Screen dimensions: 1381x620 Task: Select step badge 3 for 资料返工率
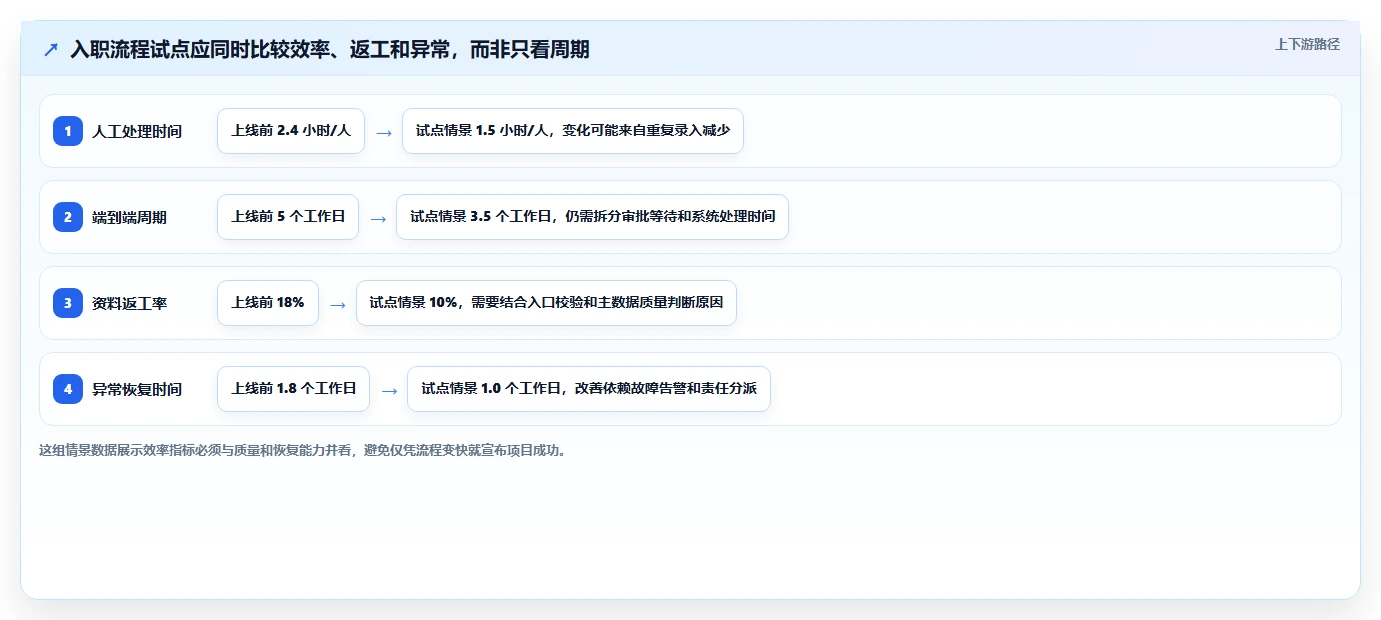pyautogui.click(x=68, y=303)
